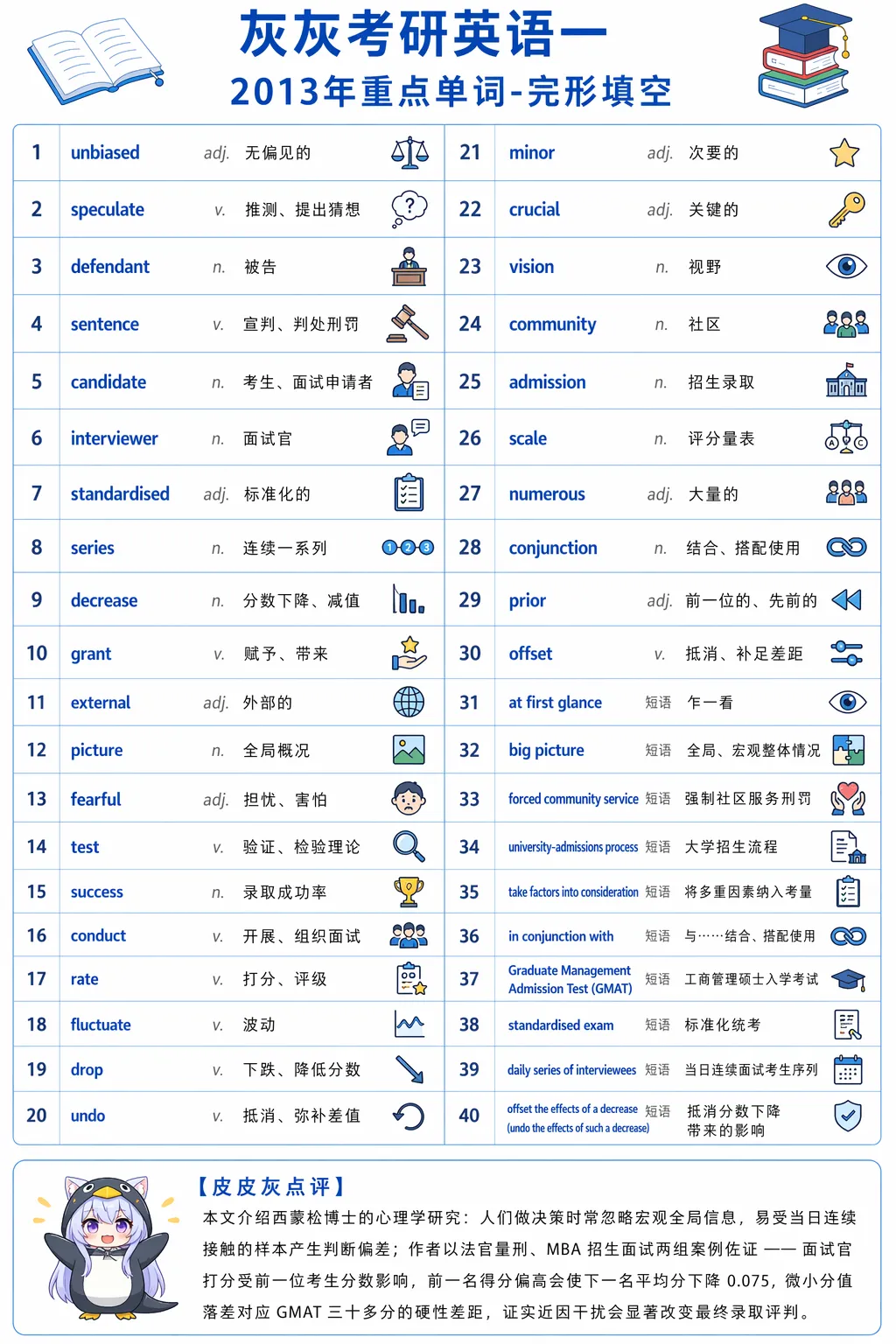Click the row number 30
Screen dimensions: 896x1344
pyautogui.click(x=470, y=654)
